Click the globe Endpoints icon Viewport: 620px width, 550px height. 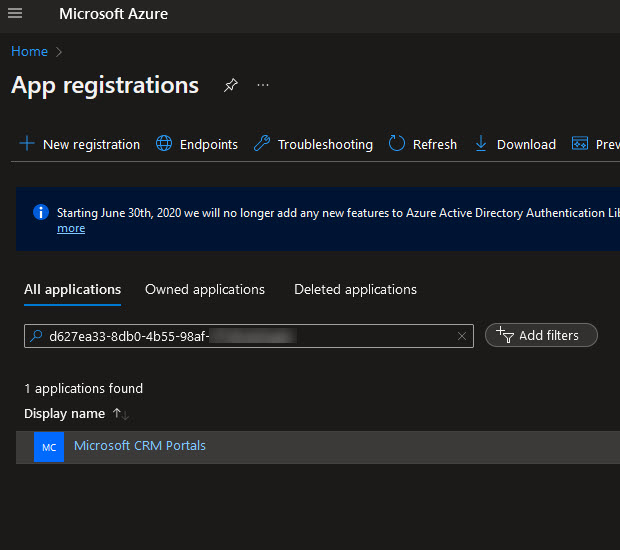tap(164, 143)
